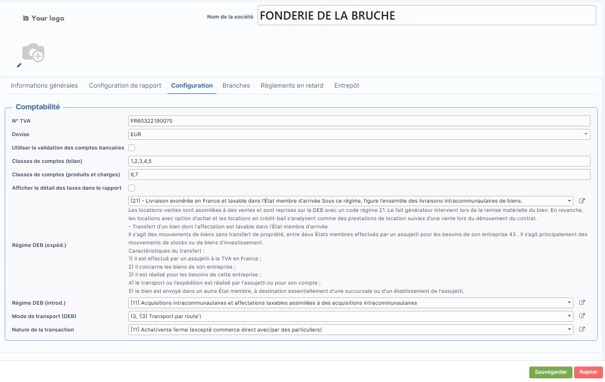The image size is (605, 382).
Task: Click the Nom de la société label
Action: click(x=230, y=17)
